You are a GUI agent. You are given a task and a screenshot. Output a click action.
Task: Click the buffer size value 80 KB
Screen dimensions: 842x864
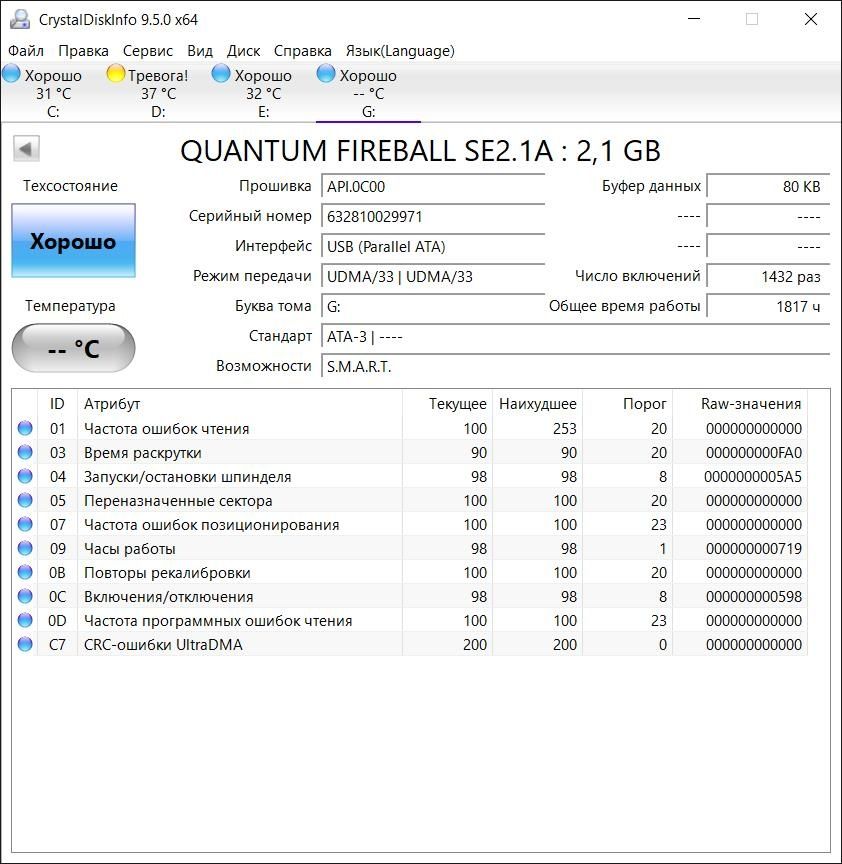point(768,187)
